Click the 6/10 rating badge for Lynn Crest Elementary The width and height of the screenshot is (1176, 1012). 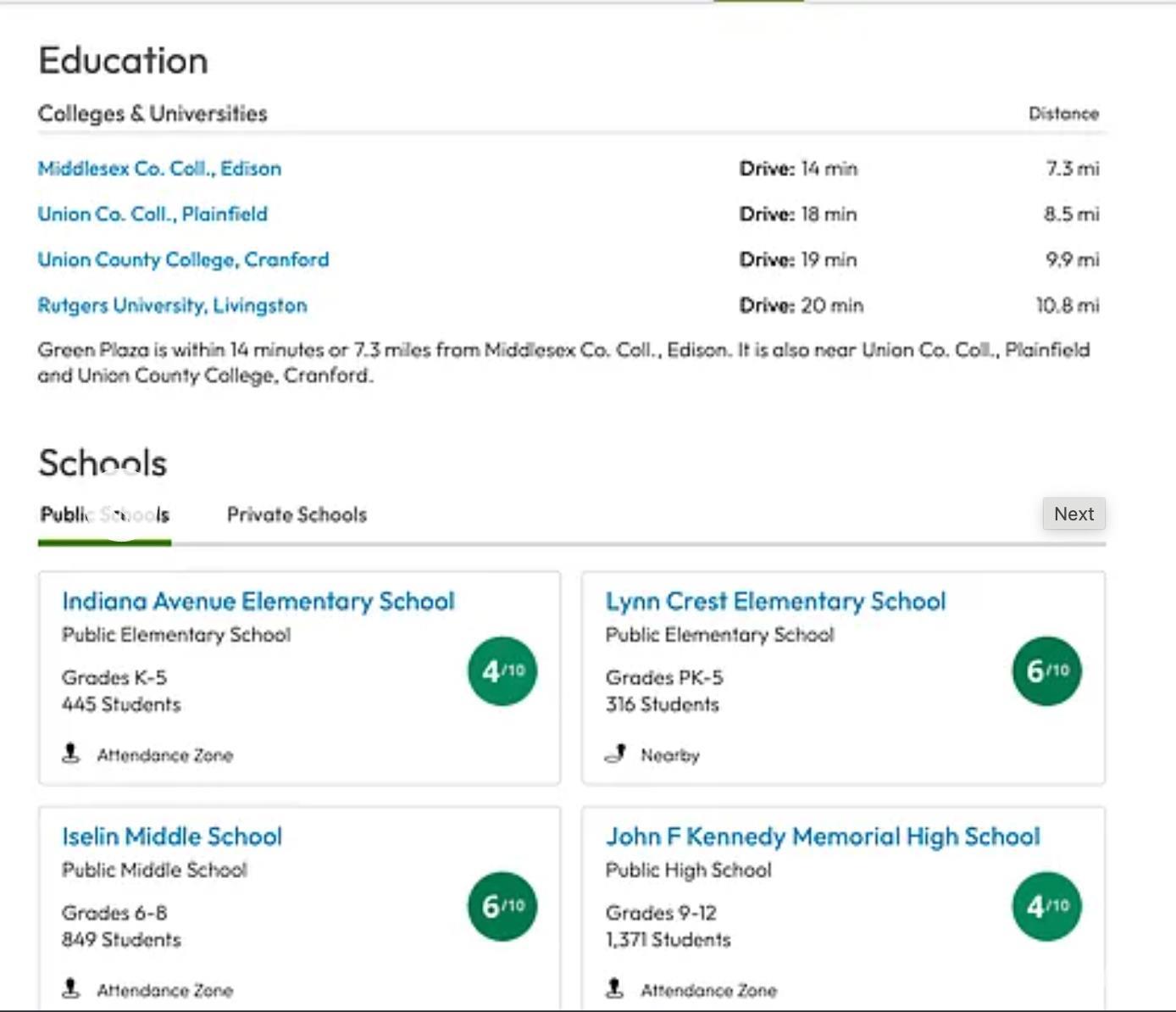point(1047,671)
